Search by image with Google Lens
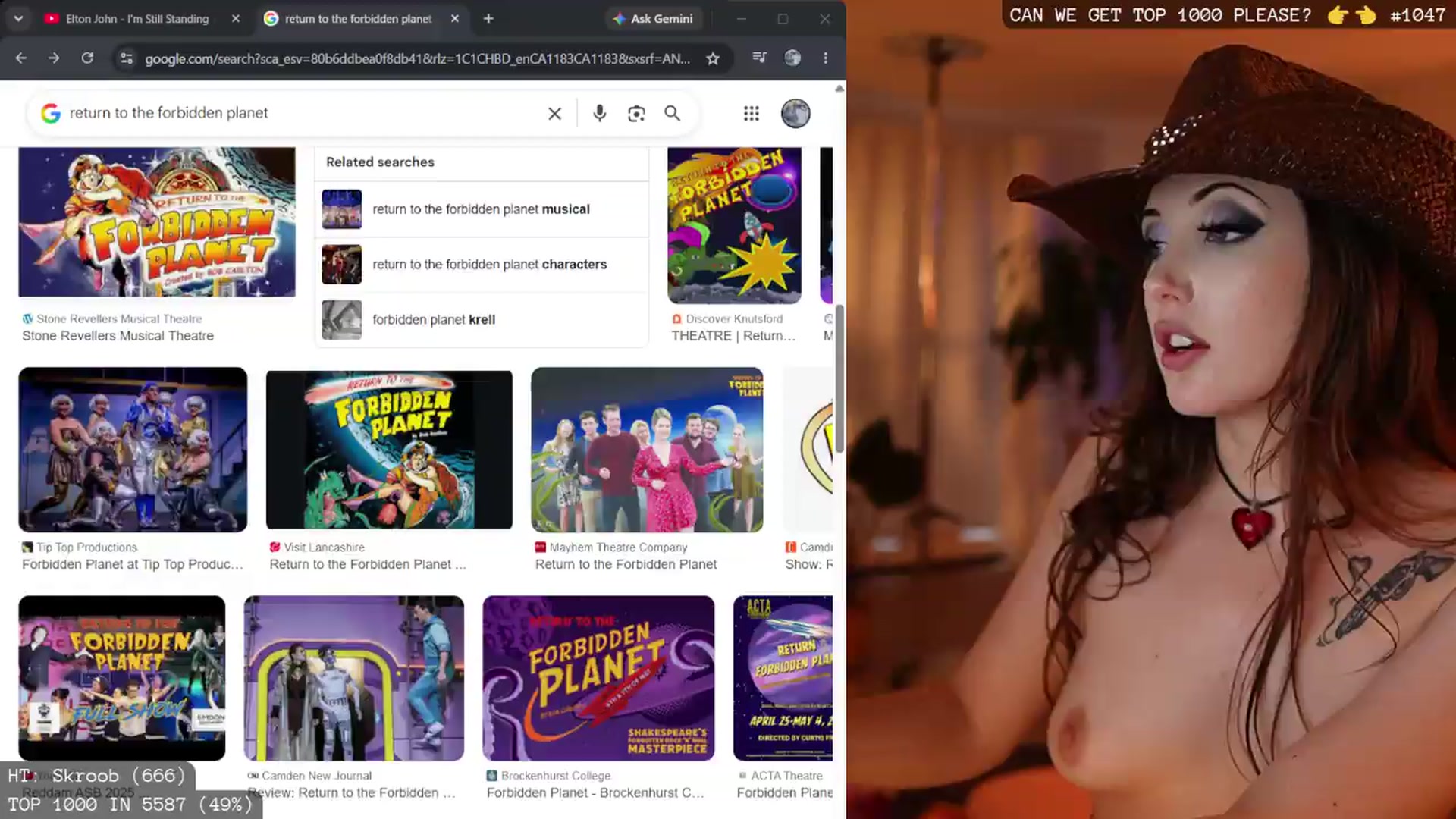Screen dimensions: 1456x819 point(636,113)
